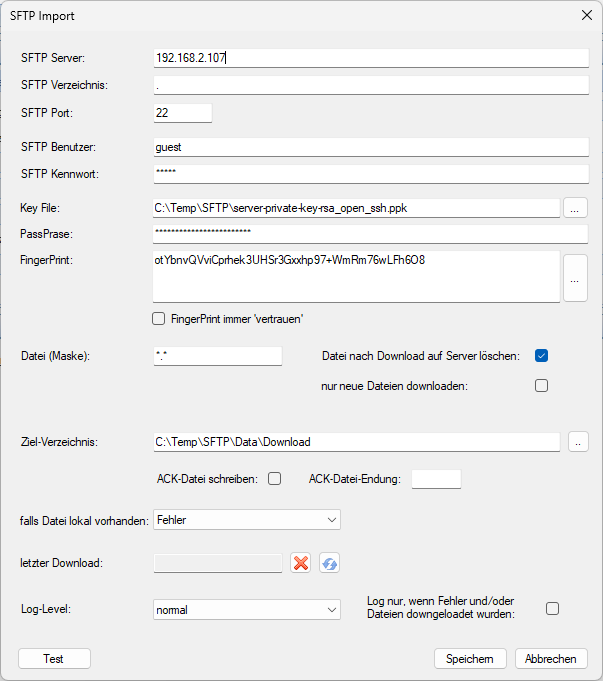Image resolution: width=603 pixels, height=681 pixels.
Task: Enable FingerPrint immer 'vertrauen' checkbox
Action: [x=158, y=319]
